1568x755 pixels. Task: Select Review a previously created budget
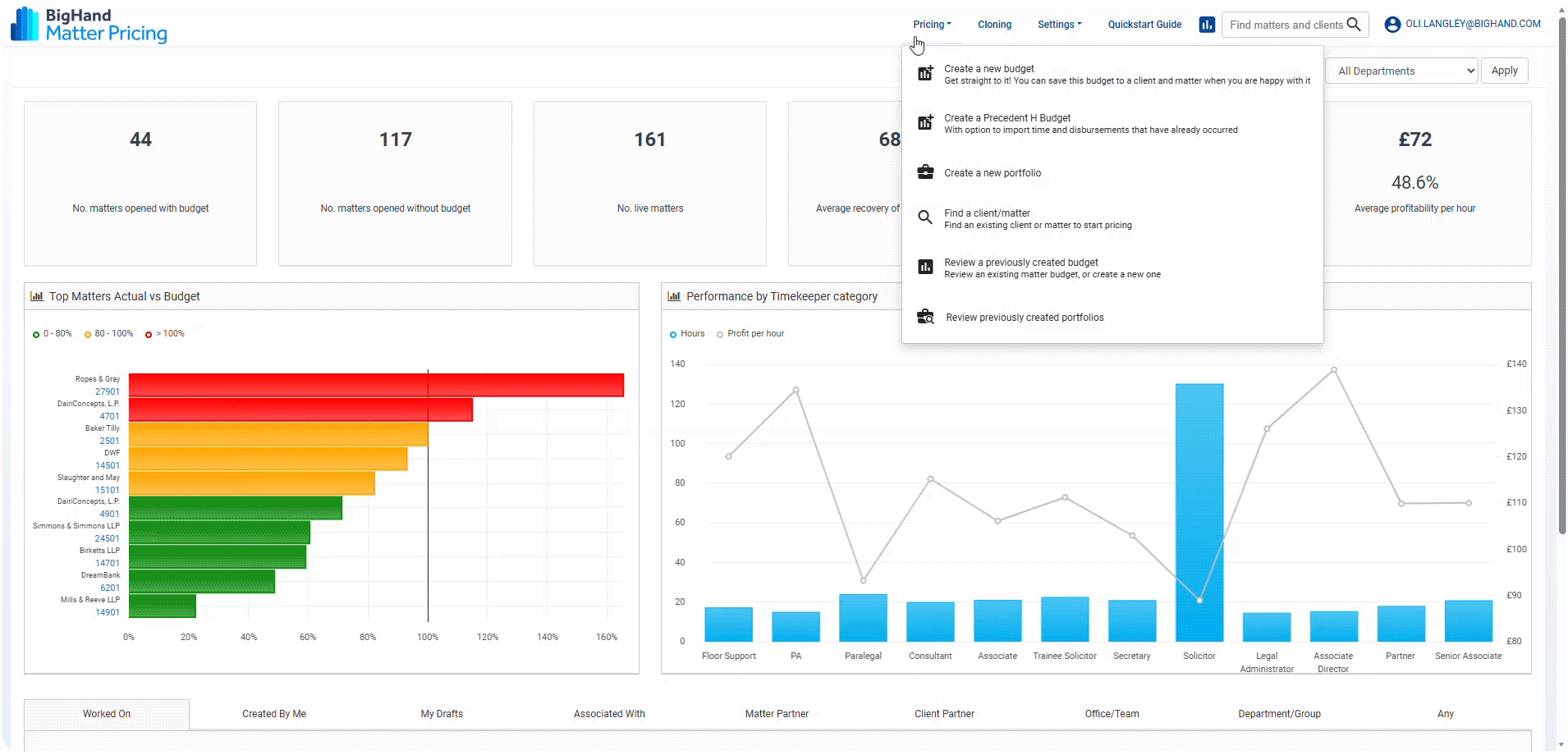1112,268
